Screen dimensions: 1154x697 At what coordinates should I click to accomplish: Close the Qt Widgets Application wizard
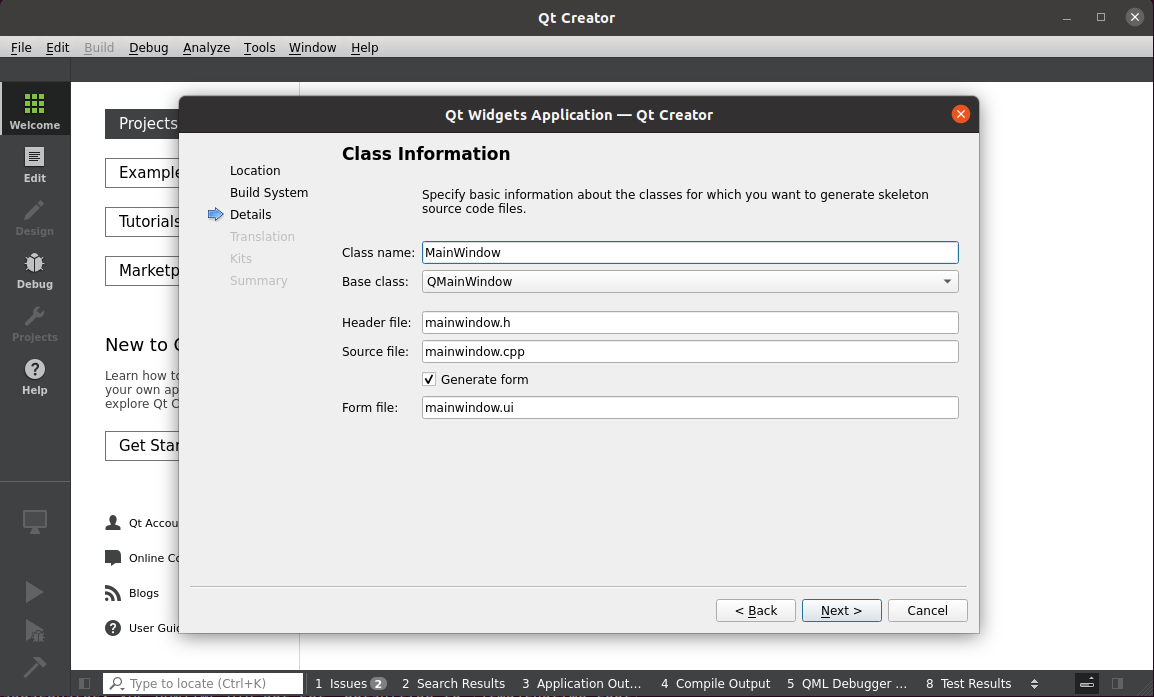tap(960, 114)
